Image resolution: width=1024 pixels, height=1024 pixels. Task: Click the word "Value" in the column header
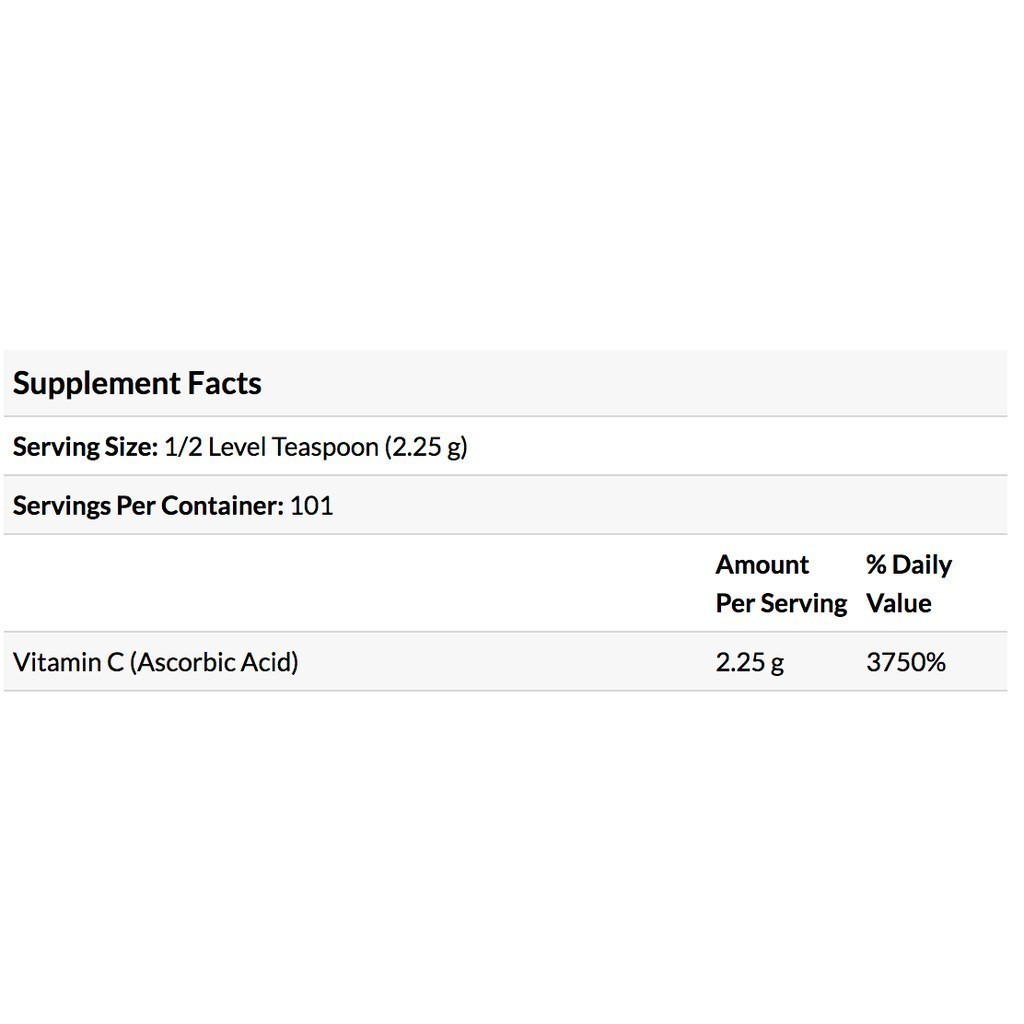coord(898,603)
